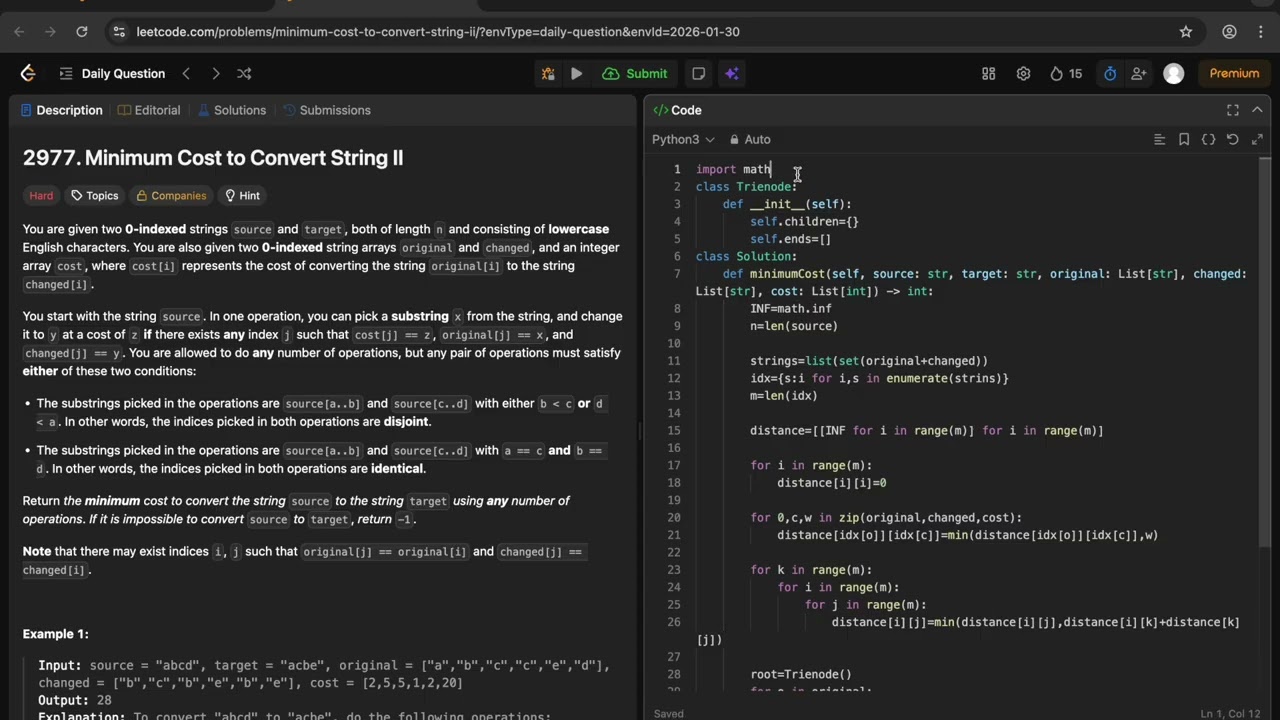The height and width of the screenshot is (720, 1280).
Task: Open the AI sparkle assistant icon
Action: 732,73
